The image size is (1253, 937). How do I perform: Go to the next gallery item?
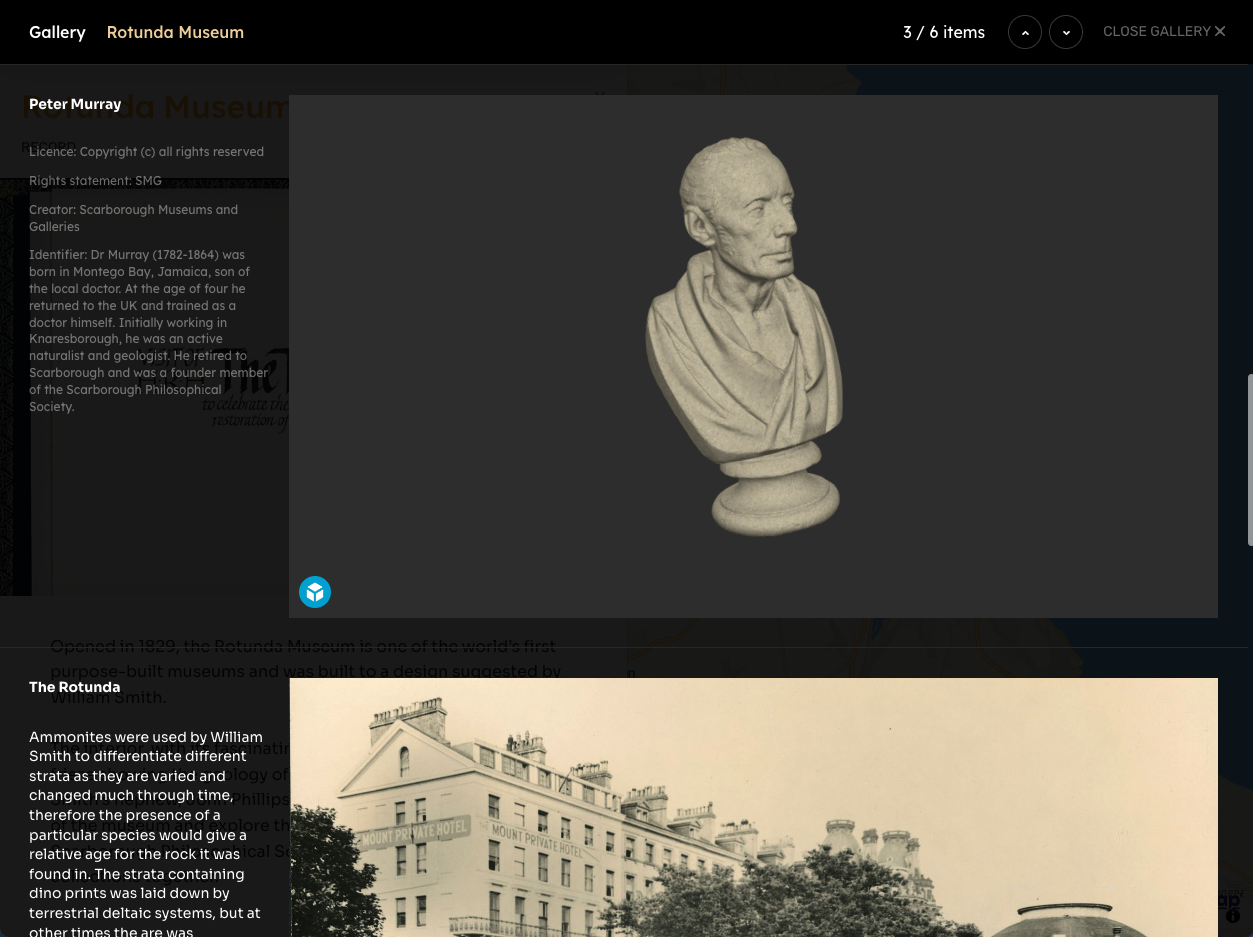[x=1066, y=32]
